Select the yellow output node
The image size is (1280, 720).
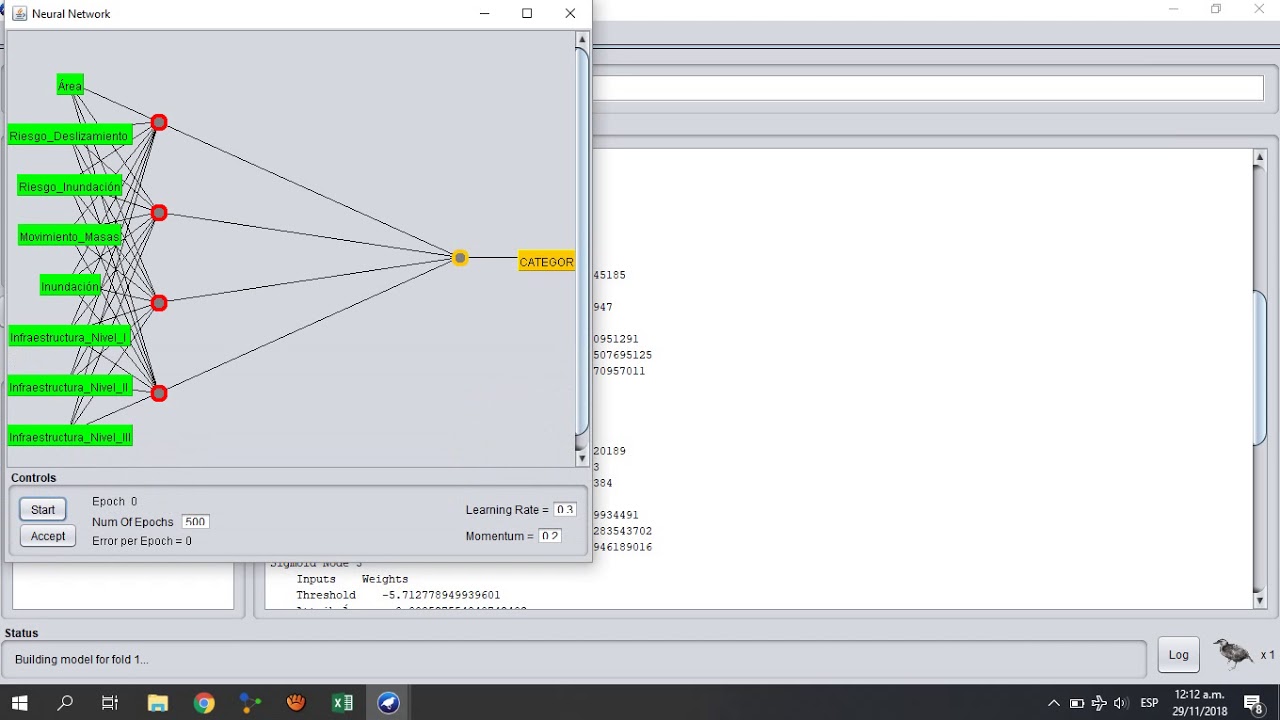pyautogui.click(x=460, y=258)
